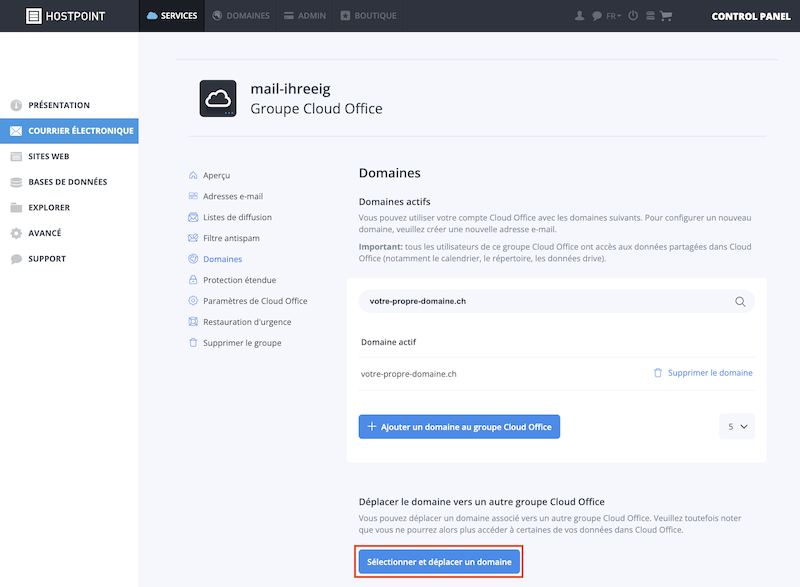
Task: Click the Cloud Office group icon
Action: [218, 98]
